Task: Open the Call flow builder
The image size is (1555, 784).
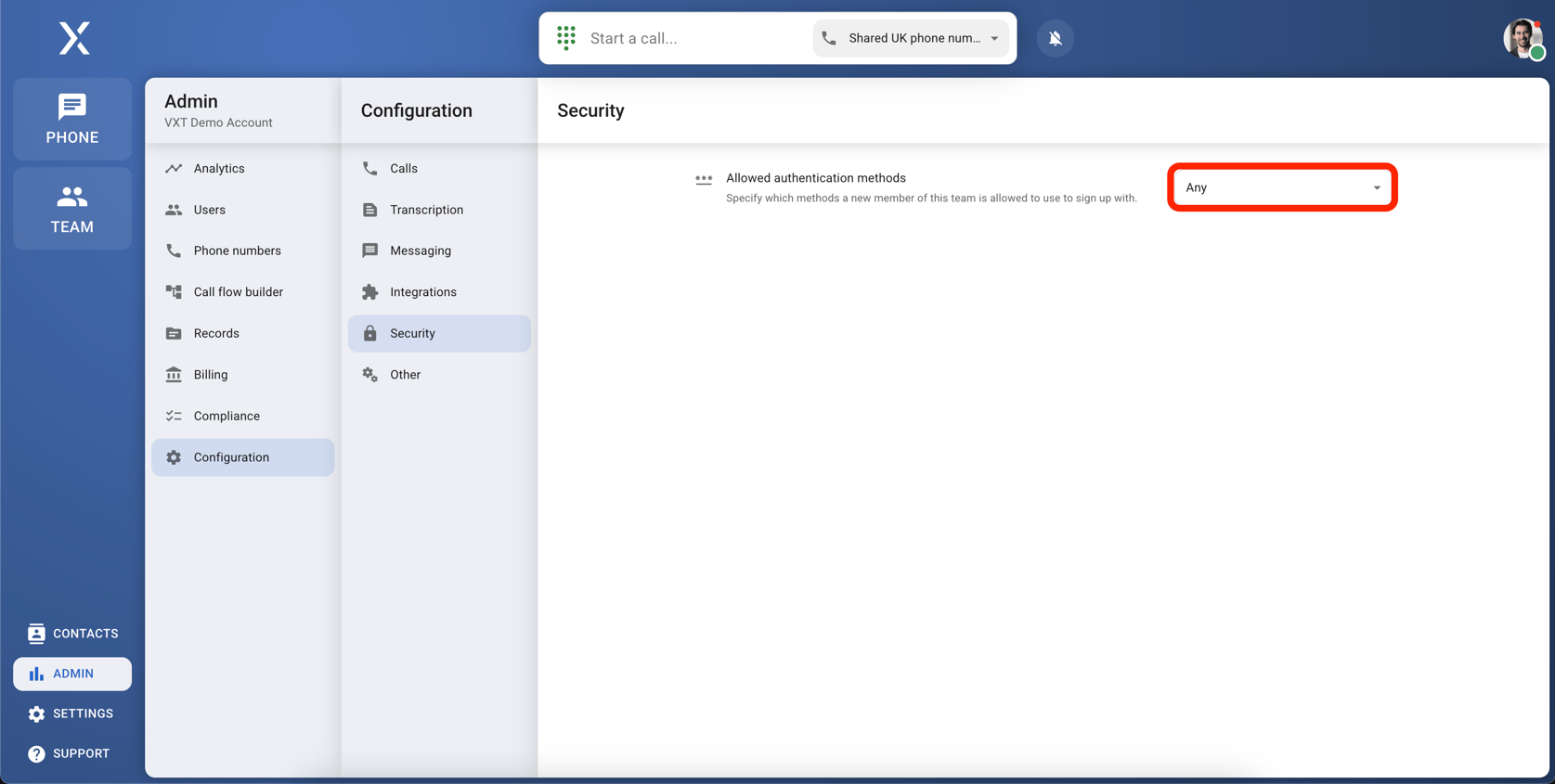Action: coord(243,292)
